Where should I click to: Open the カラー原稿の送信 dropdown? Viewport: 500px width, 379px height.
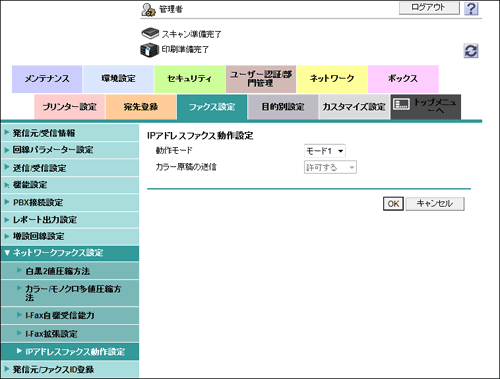(x=330, y=167)
